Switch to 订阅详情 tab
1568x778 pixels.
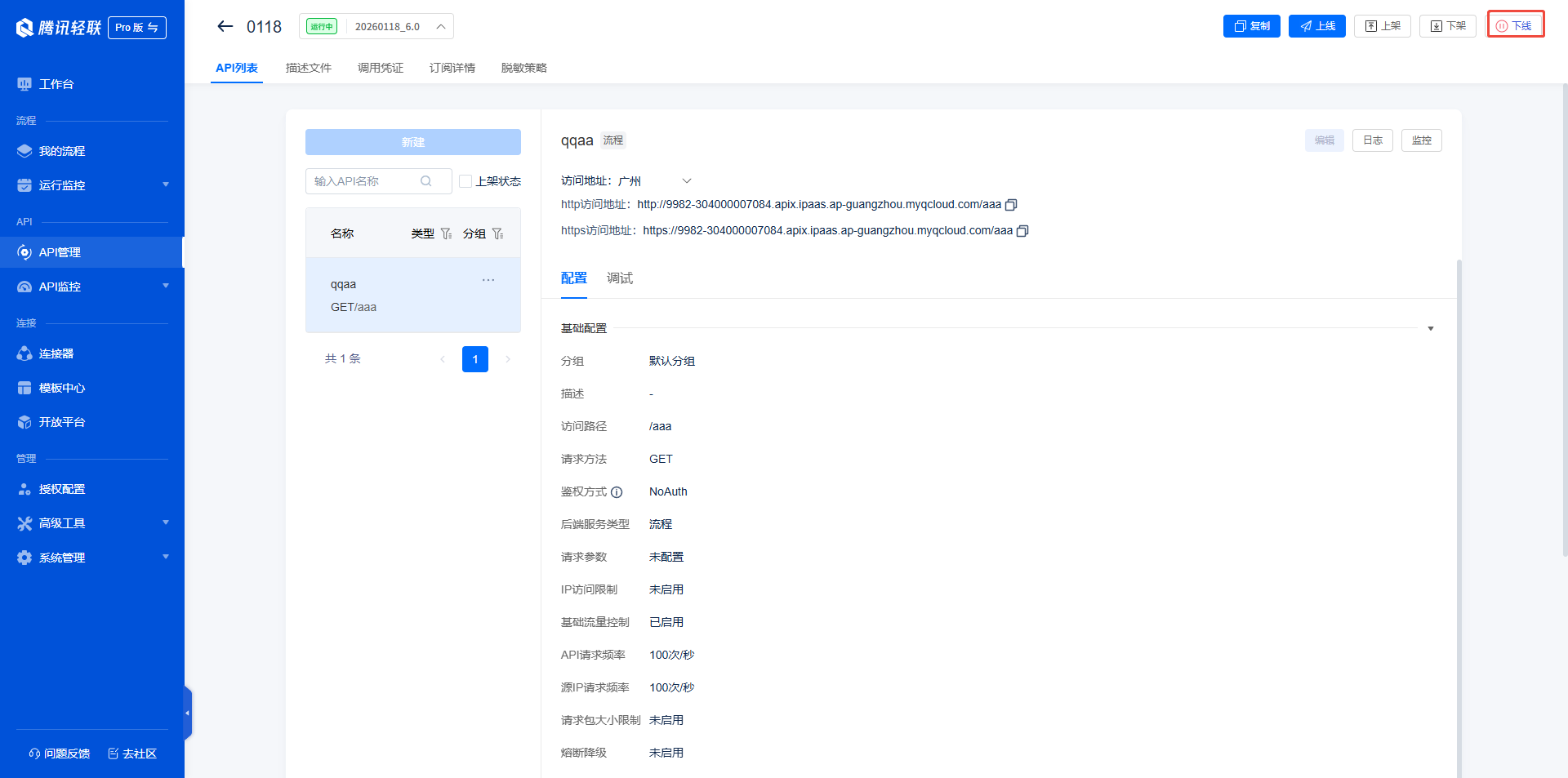[452, 68]
